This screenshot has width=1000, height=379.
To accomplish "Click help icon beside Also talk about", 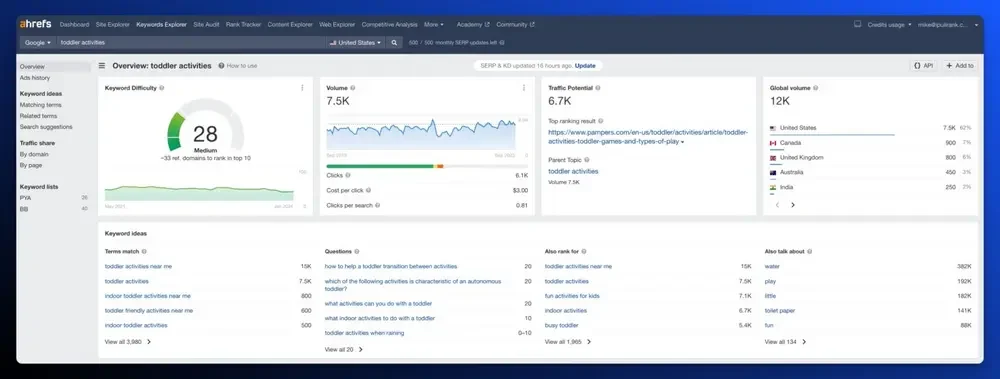I will pyautogui.click(x=810, y=251).
